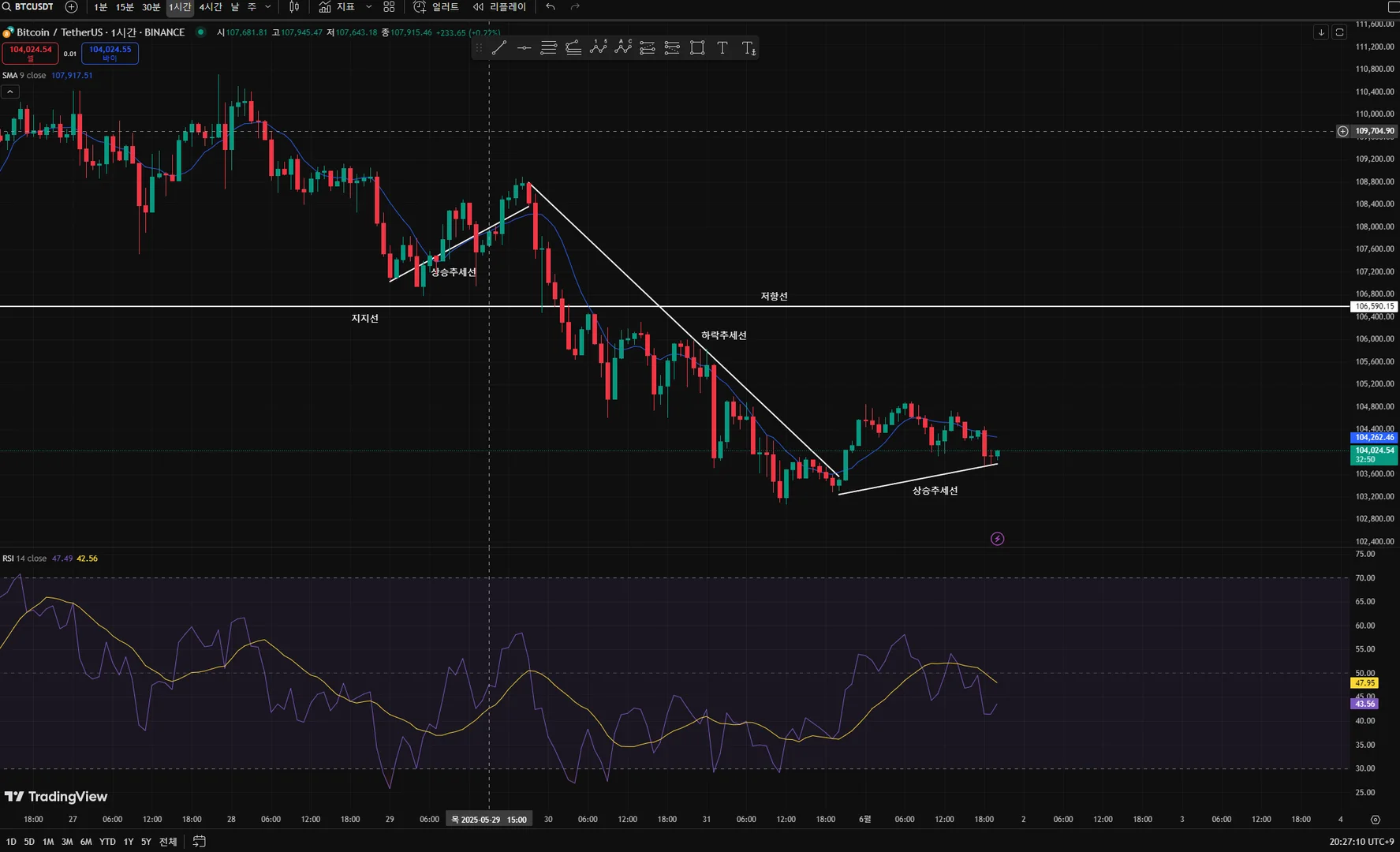This screenshot has height=852, width=1400.
Task: Click the RSI value label 43.56
Action: 1365,704
